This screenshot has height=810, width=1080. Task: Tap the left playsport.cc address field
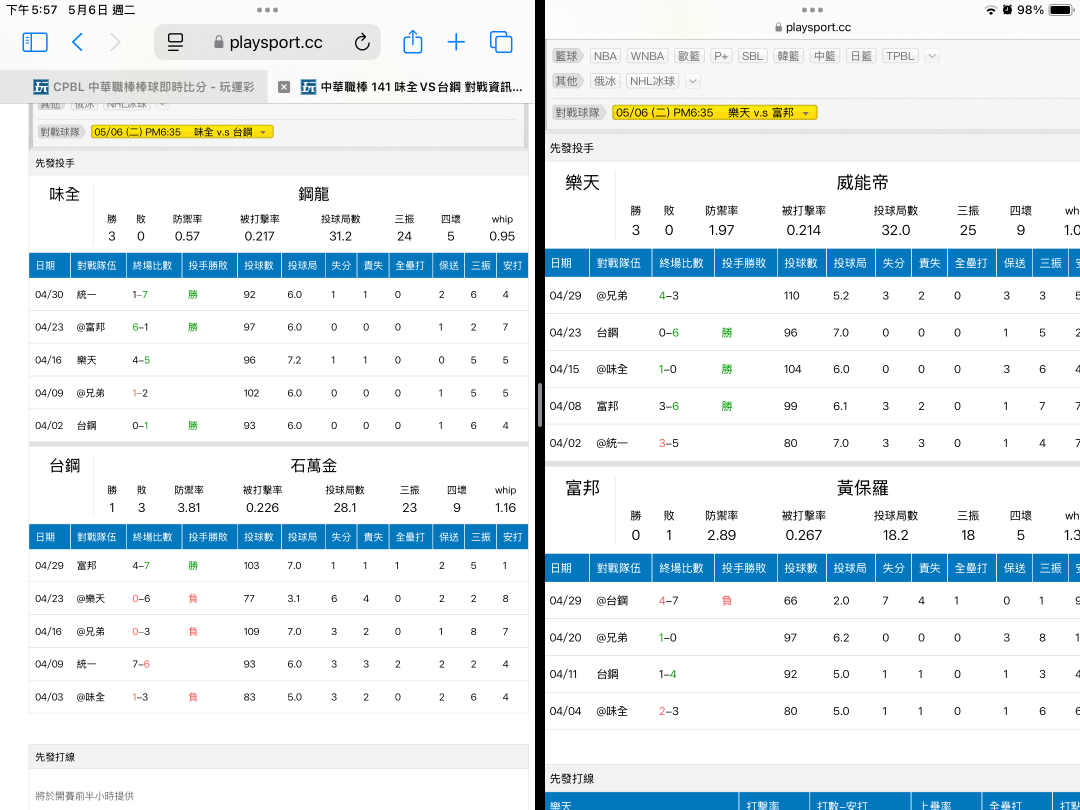click(267, 42)
